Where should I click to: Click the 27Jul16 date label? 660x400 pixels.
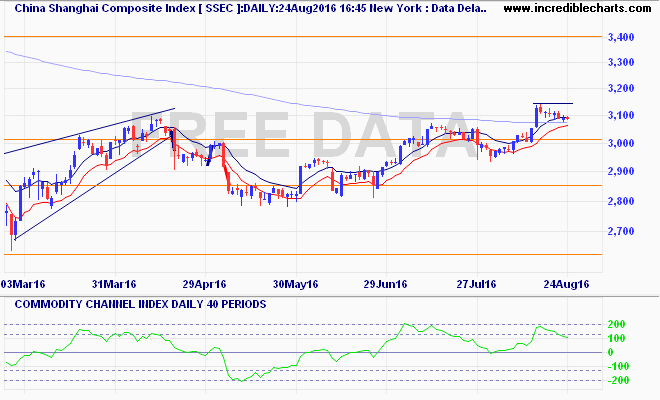pyautogui.click(x=476, y=284)
